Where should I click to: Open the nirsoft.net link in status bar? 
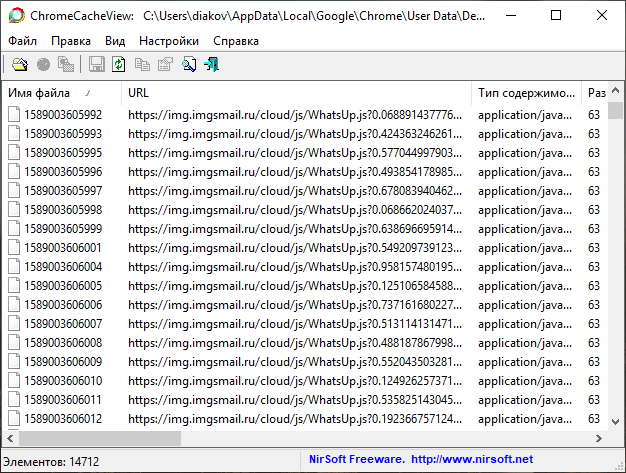pyautogui.click(x=472, y=459)
